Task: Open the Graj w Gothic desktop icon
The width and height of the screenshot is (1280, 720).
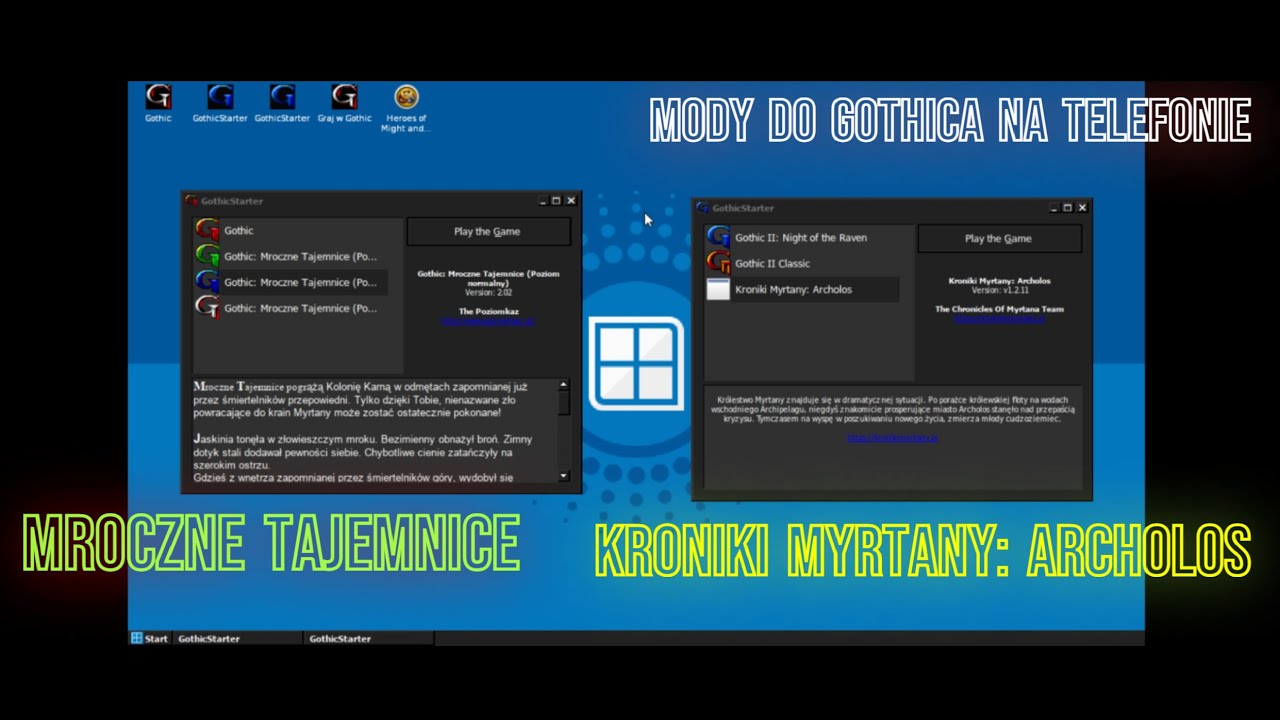Action: (x=344, y=104)
